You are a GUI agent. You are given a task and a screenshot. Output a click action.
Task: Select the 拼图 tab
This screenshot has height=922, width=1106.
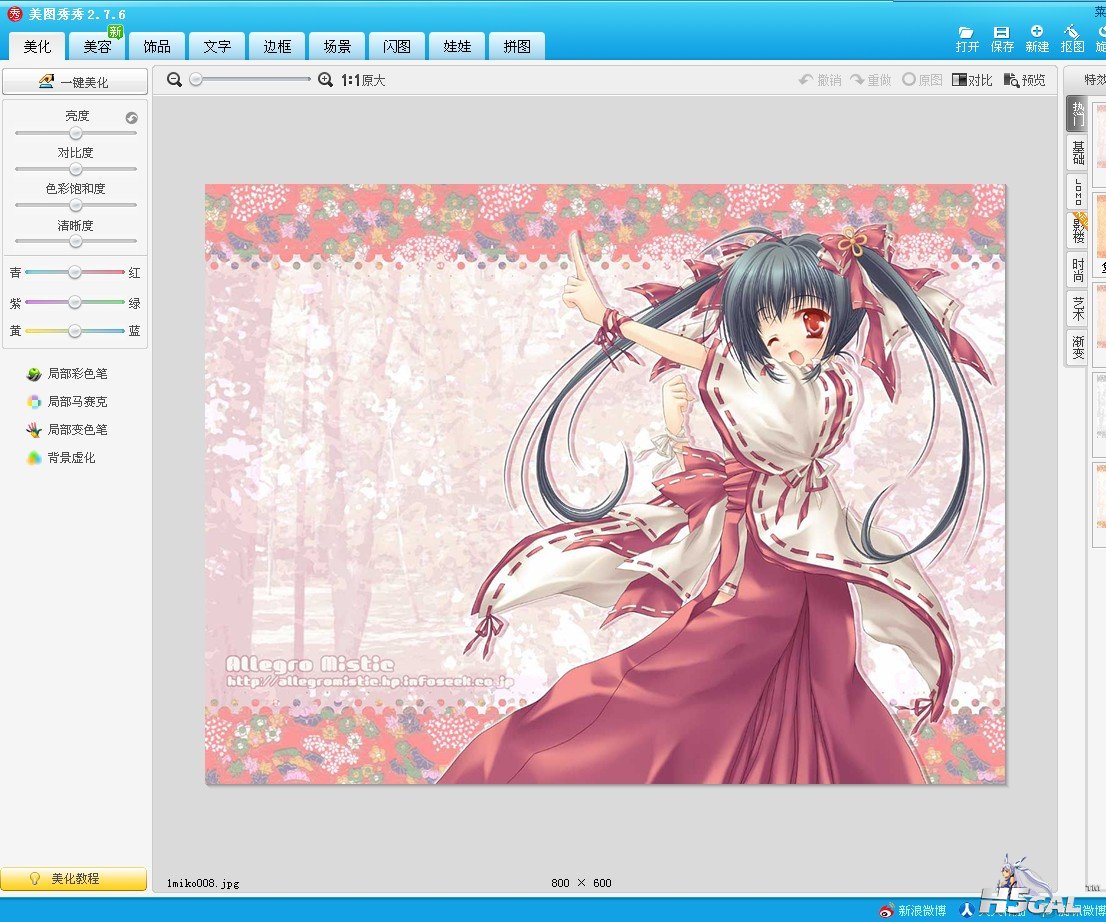point(516,47)
